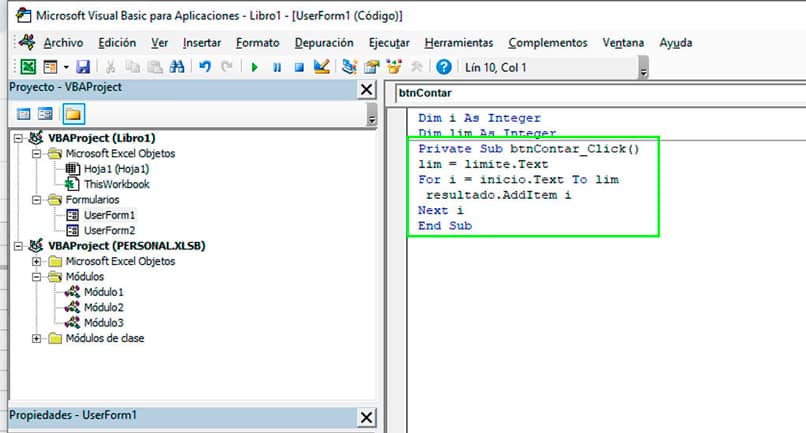Click the 'lim = limite.Text' code line

point(483,164)
